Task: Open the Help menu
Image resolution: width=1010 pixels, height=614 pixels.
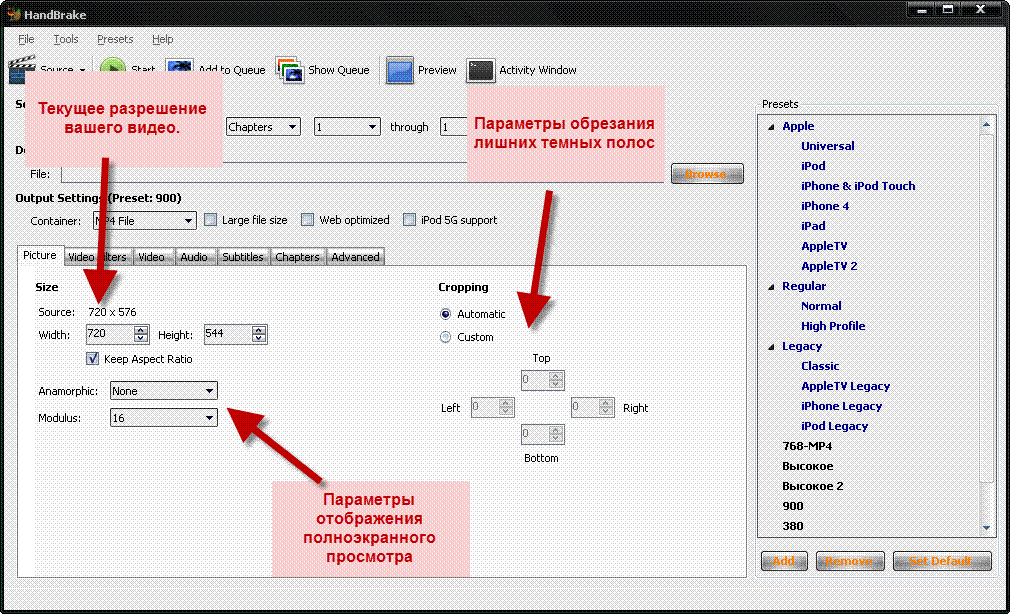Action: [162, 39]
